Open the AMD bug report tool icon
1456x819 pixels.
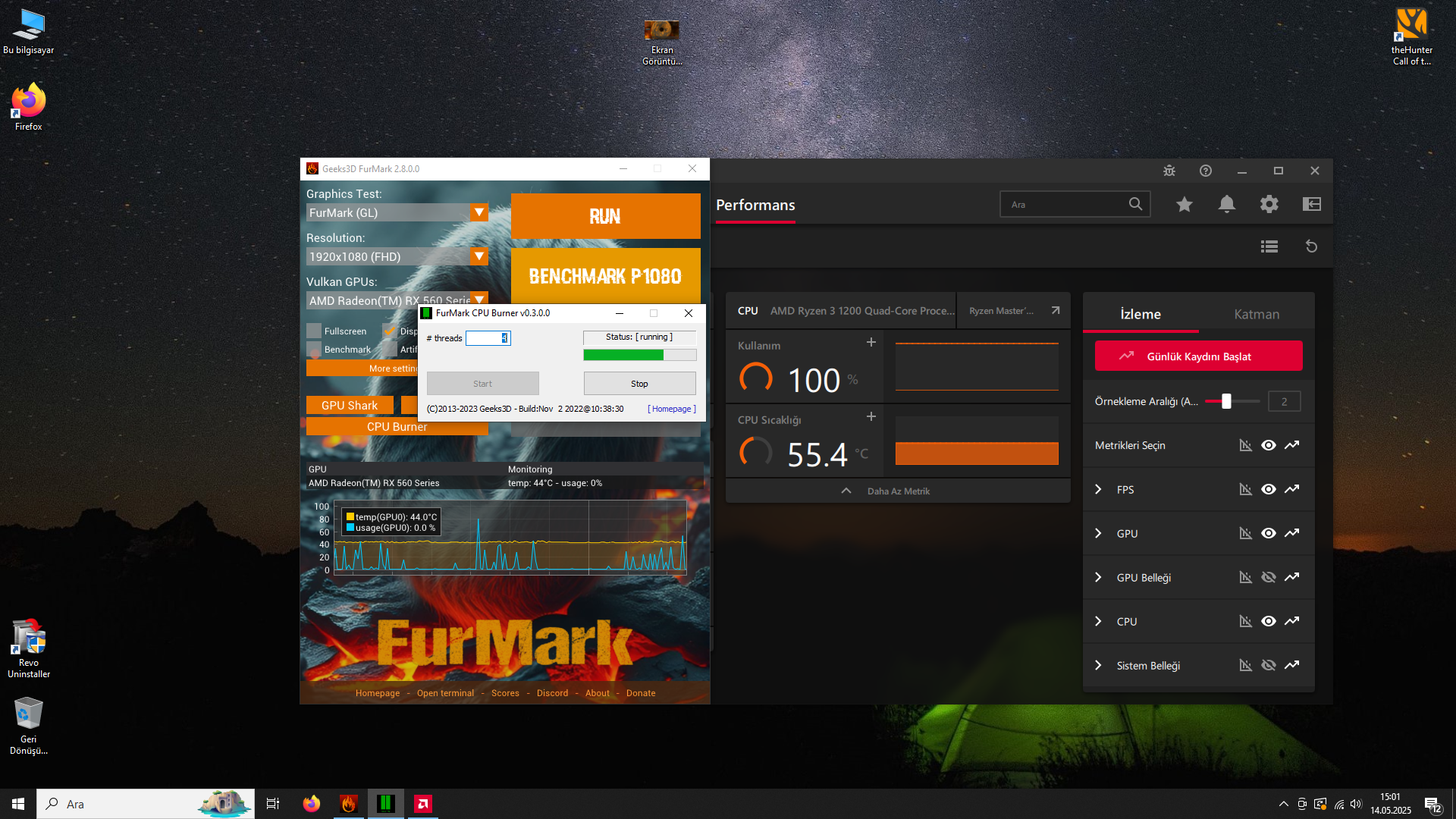click(x=1169, y=171)
